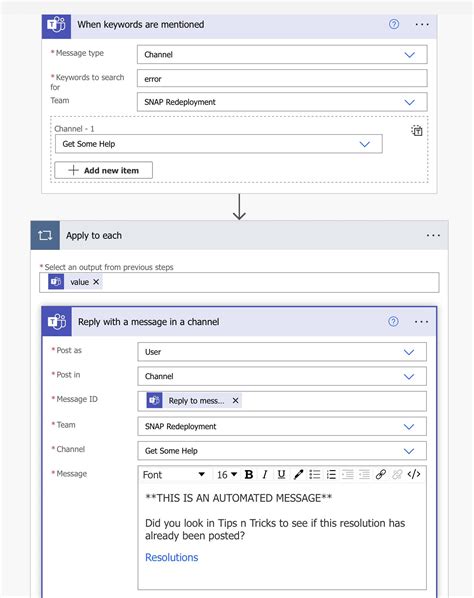The width and height of the screenshot is (474, 598).
Task: Insert a numbered list
Action: coord(331,474)
